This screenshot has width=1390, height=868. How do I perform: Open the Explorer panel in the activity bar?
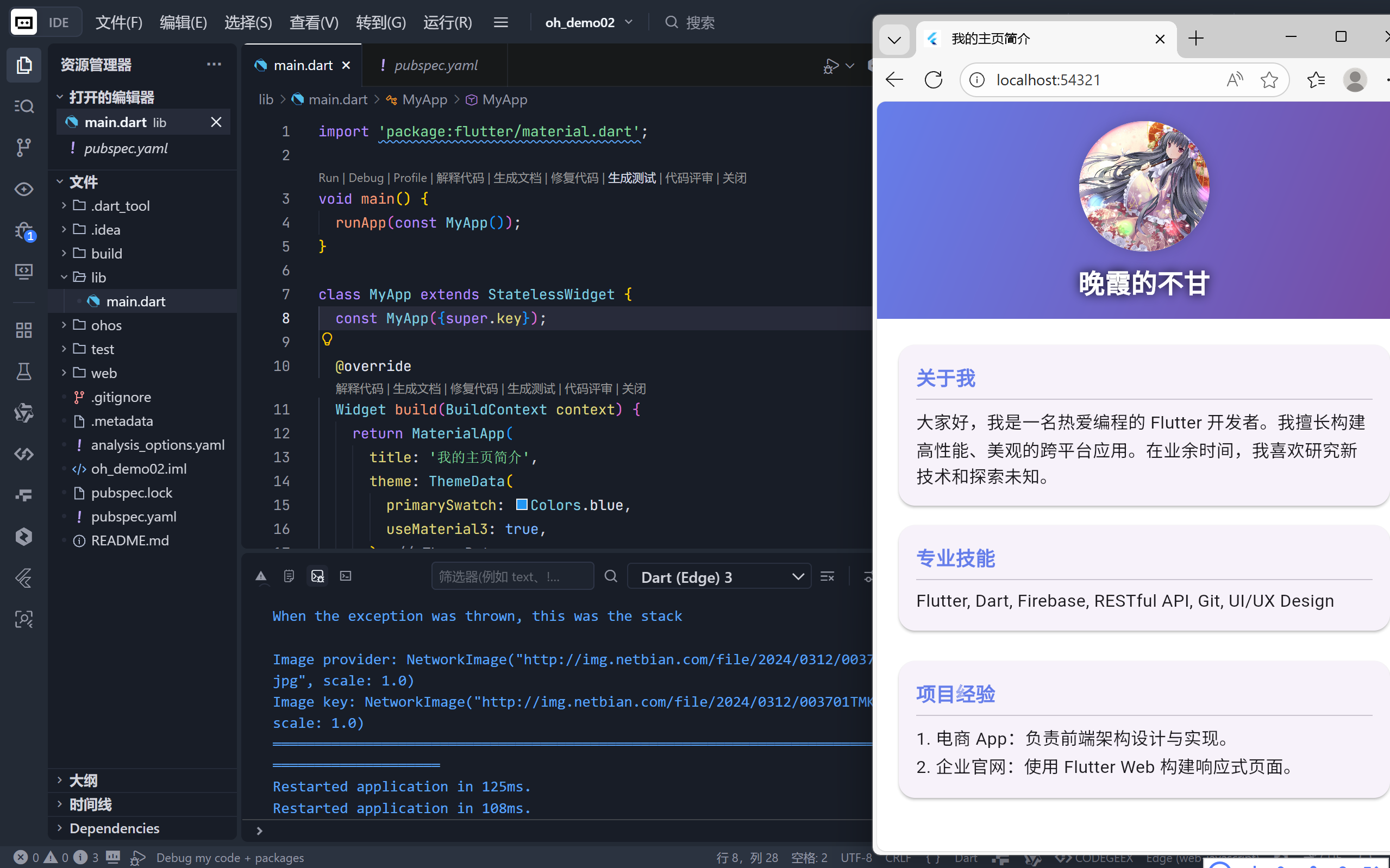point(23,65)
